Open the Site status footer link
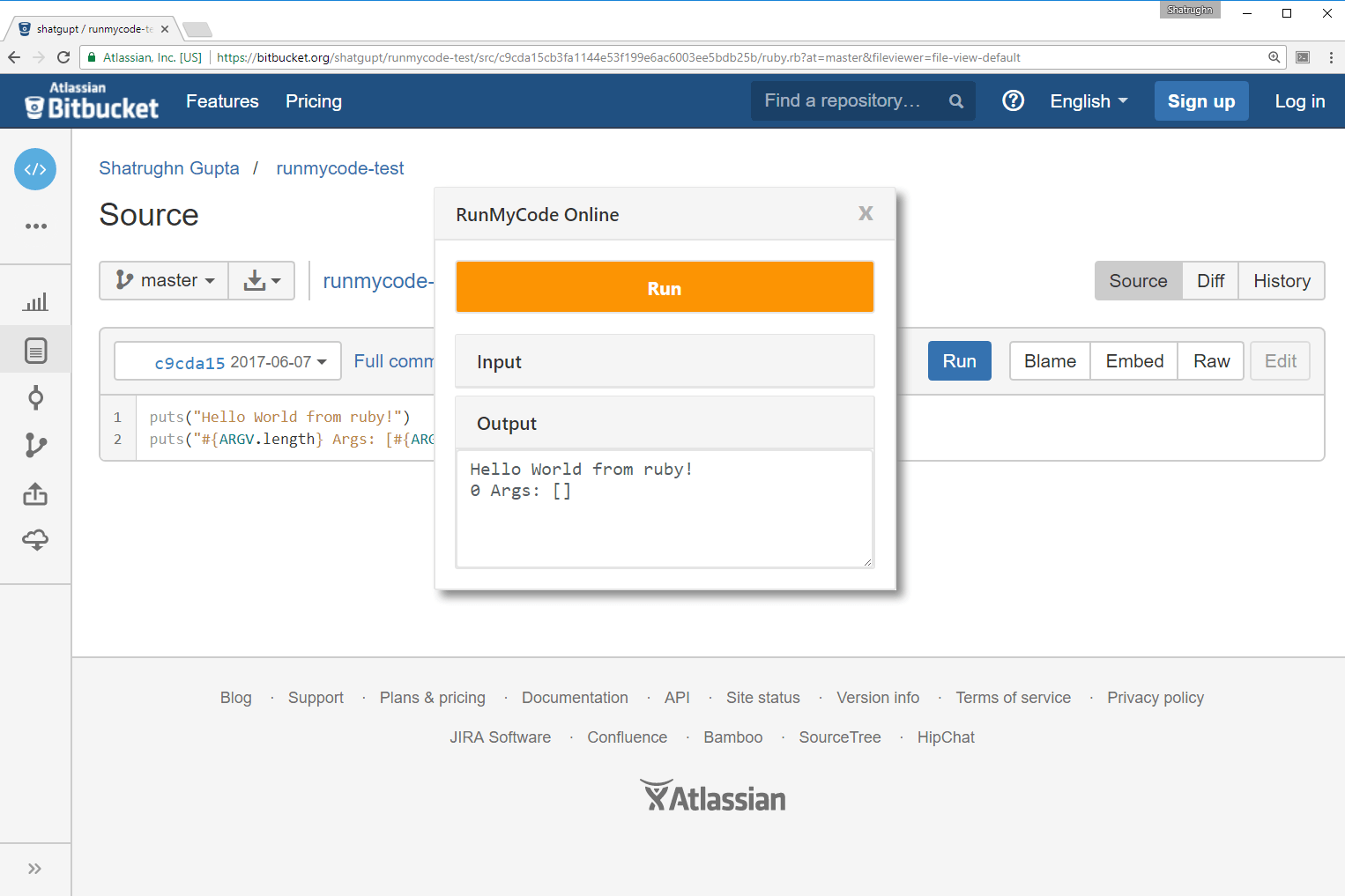Screen dimensions: 1345x896 [x=763, y=698]
